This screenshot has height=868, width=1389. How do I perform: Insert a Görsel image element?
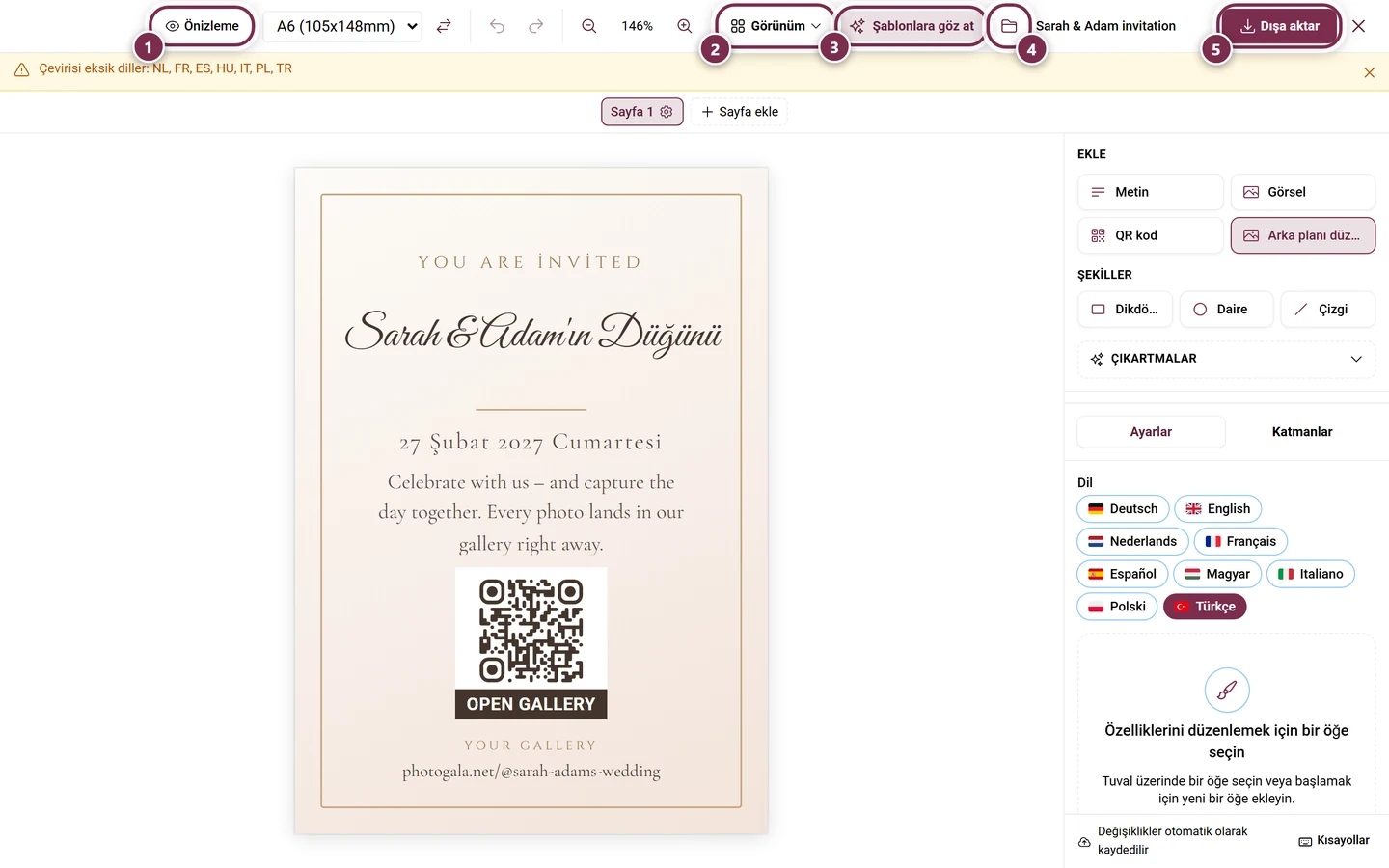1302,192
